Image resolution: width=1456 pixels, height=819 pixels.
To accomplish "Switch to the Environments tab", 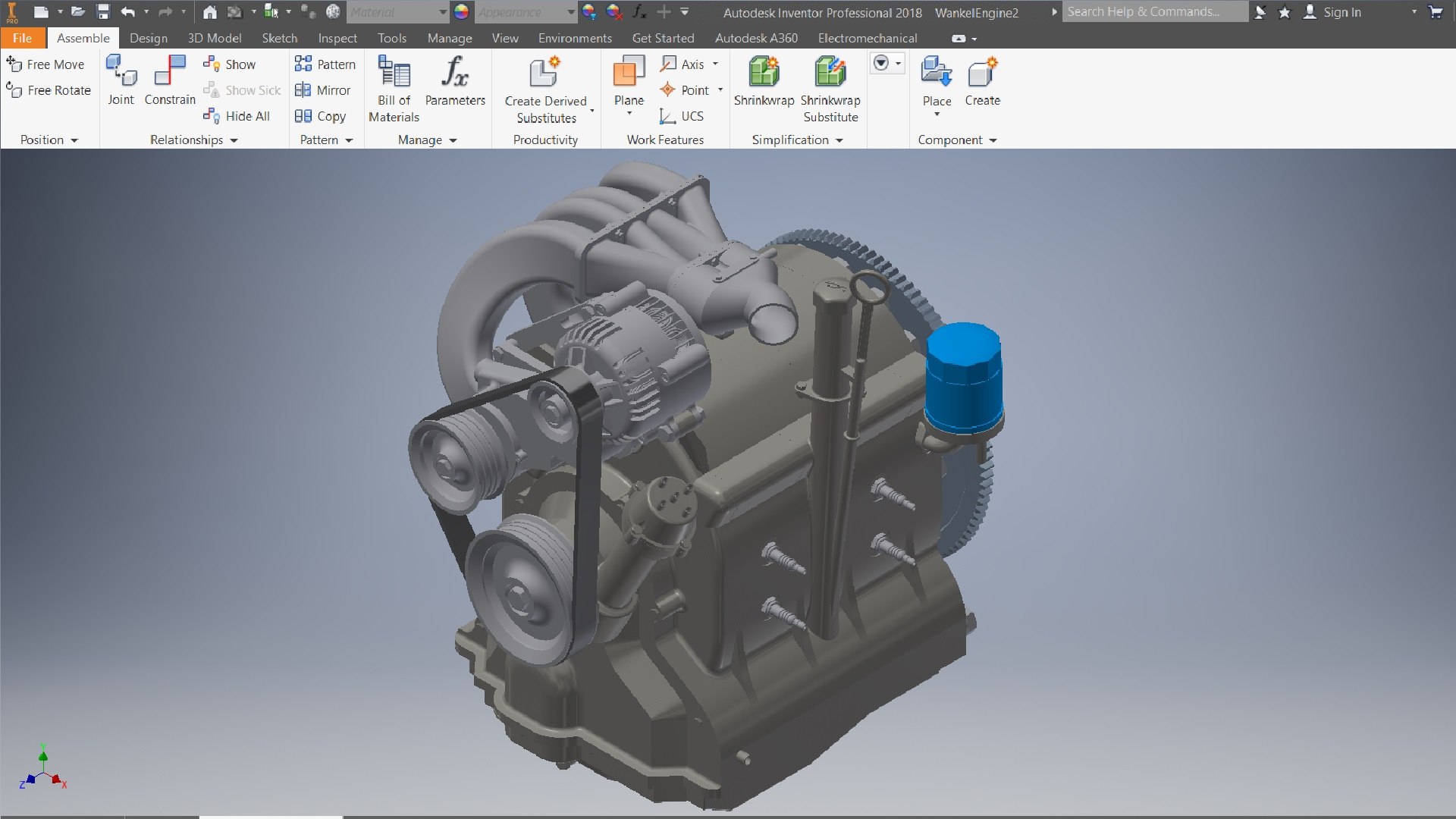I will 575,38.
